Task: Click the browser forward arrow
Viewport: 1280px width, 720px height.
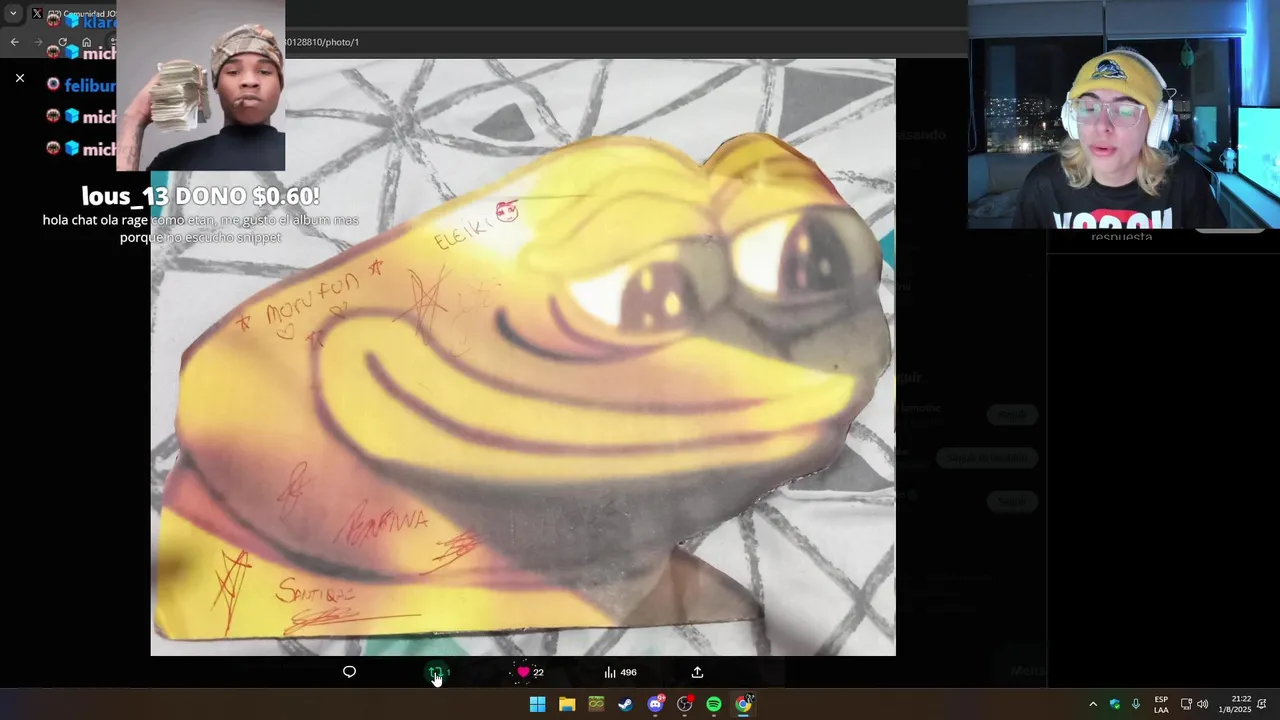Action: (38, 42)
